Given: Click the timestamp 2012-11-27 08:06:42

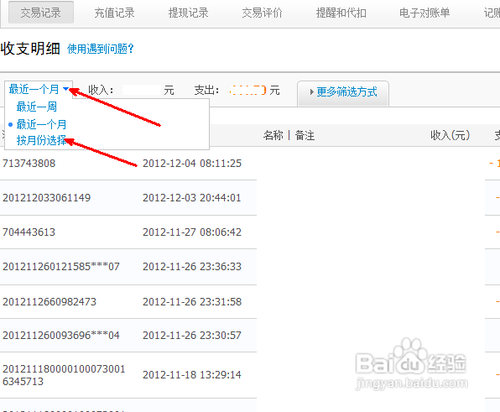Looking at the screenshot, I should point(192,232).
